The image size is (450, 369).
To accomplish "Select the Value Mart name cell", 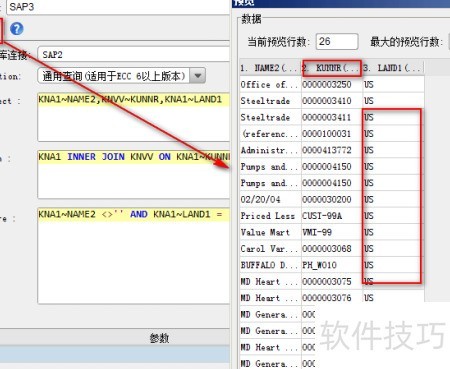I will point(270,232).
